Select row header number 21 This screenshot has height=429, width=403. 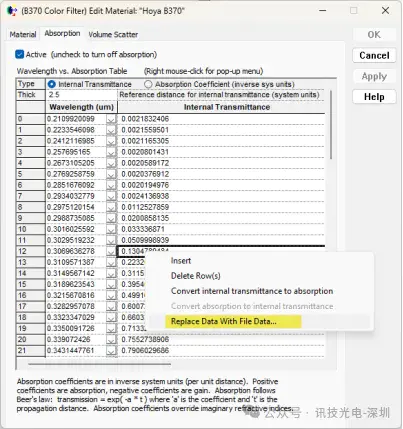(31, 350)
